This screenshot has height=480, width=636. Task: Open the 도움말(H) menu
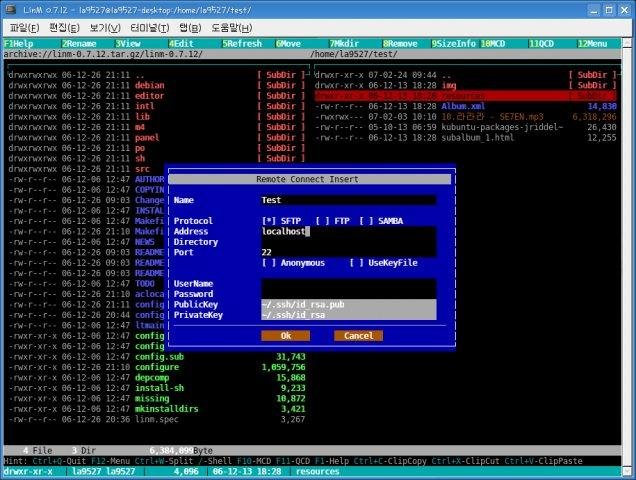coord(232,28)
